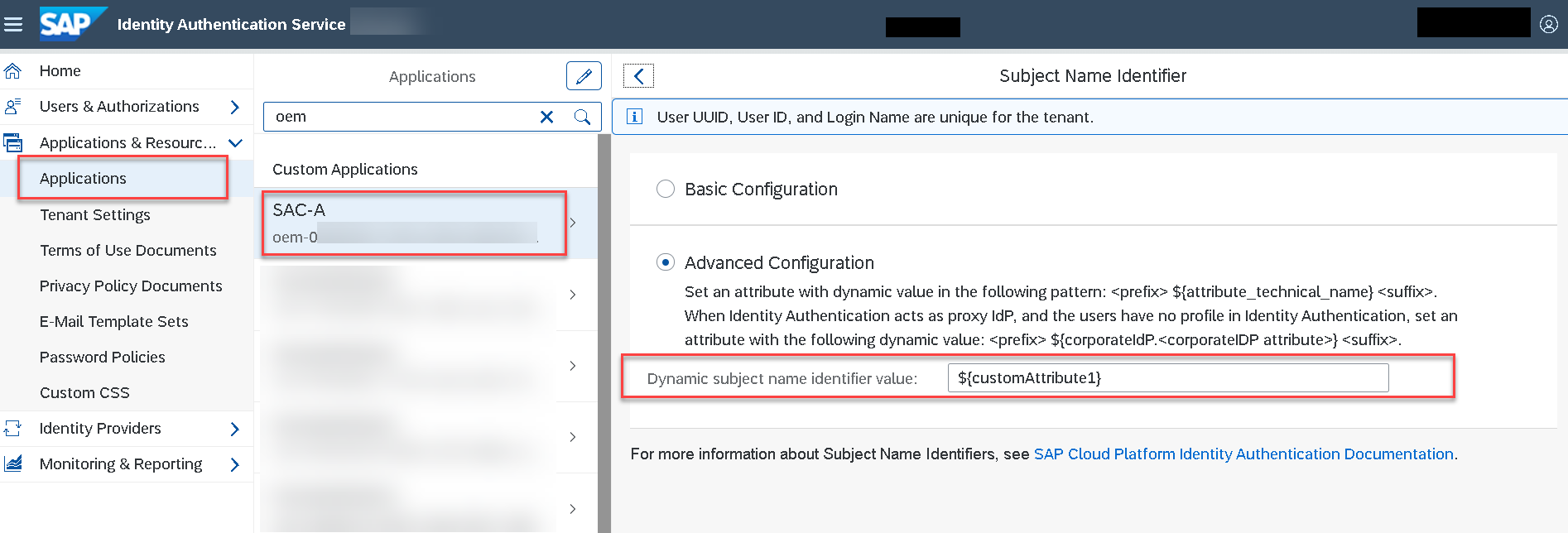Click the Monitoring & Reporting chart icon
Image resolution: width=1568 pixels, height=533 pixels.
(12, 463)
